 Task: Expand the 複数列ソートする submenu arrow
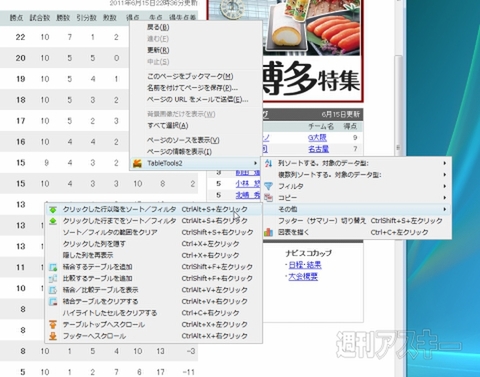tap(445, 175)
